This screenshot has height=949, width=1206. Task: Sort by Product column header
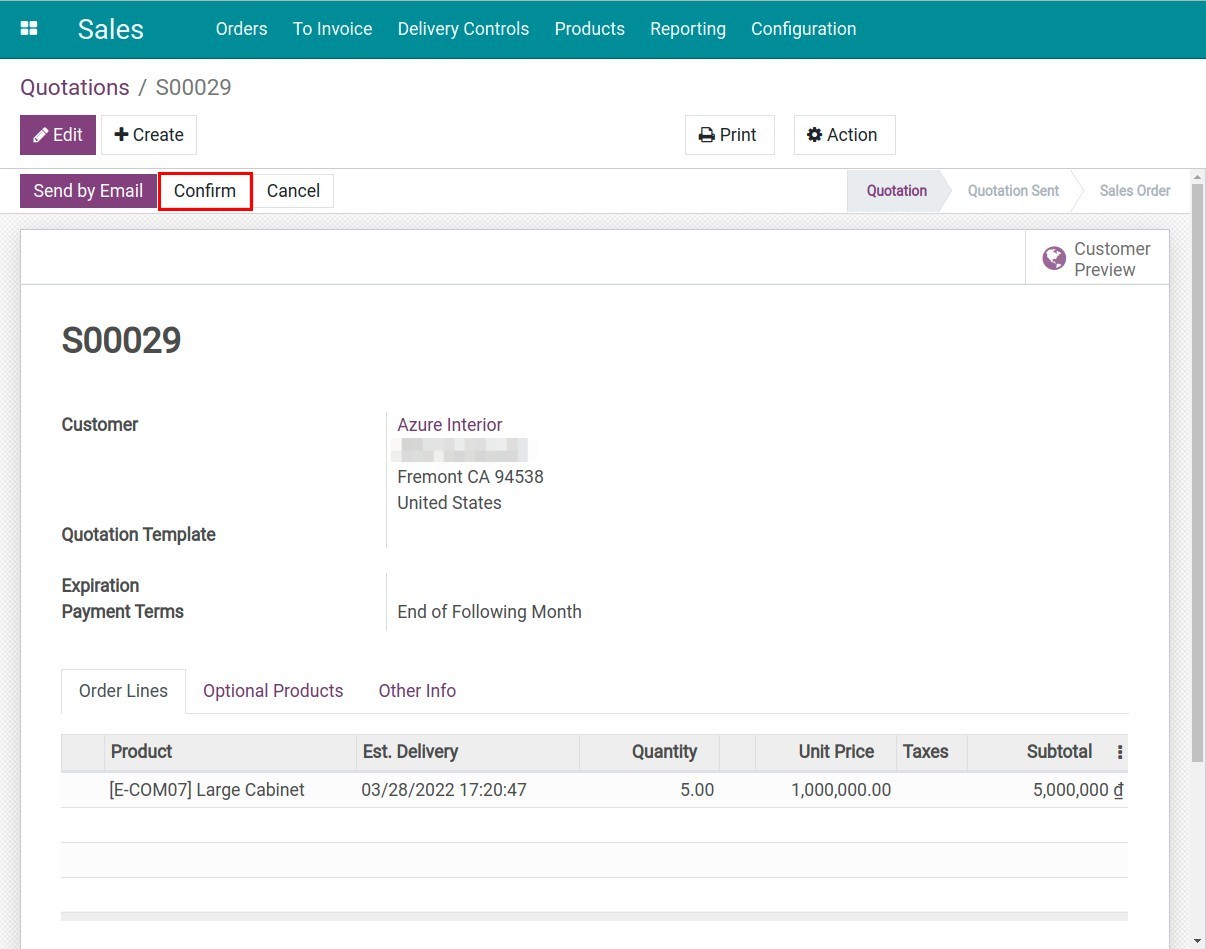click(x=230, y=752)
